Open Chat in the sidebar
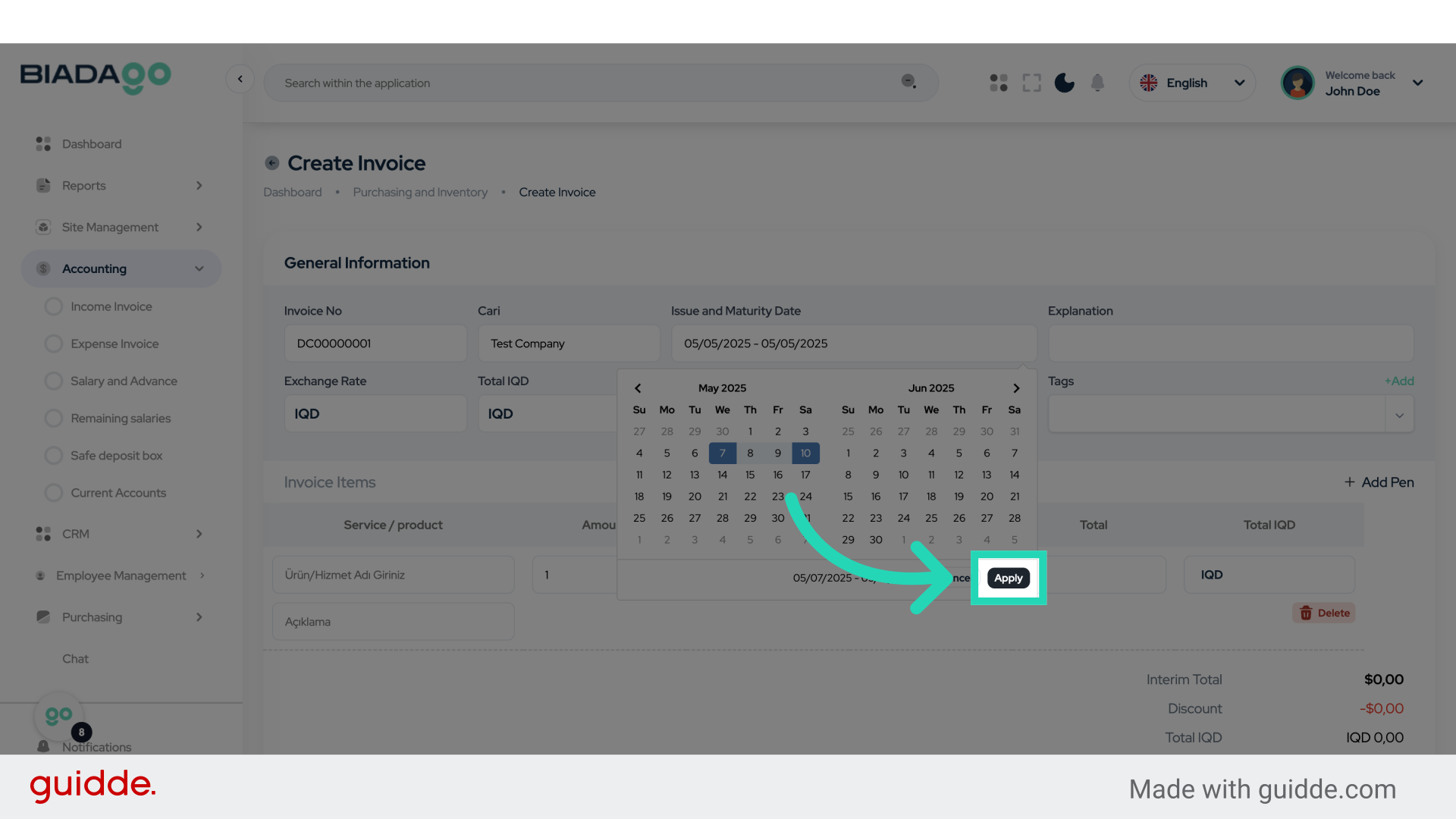 click(75, 659)
